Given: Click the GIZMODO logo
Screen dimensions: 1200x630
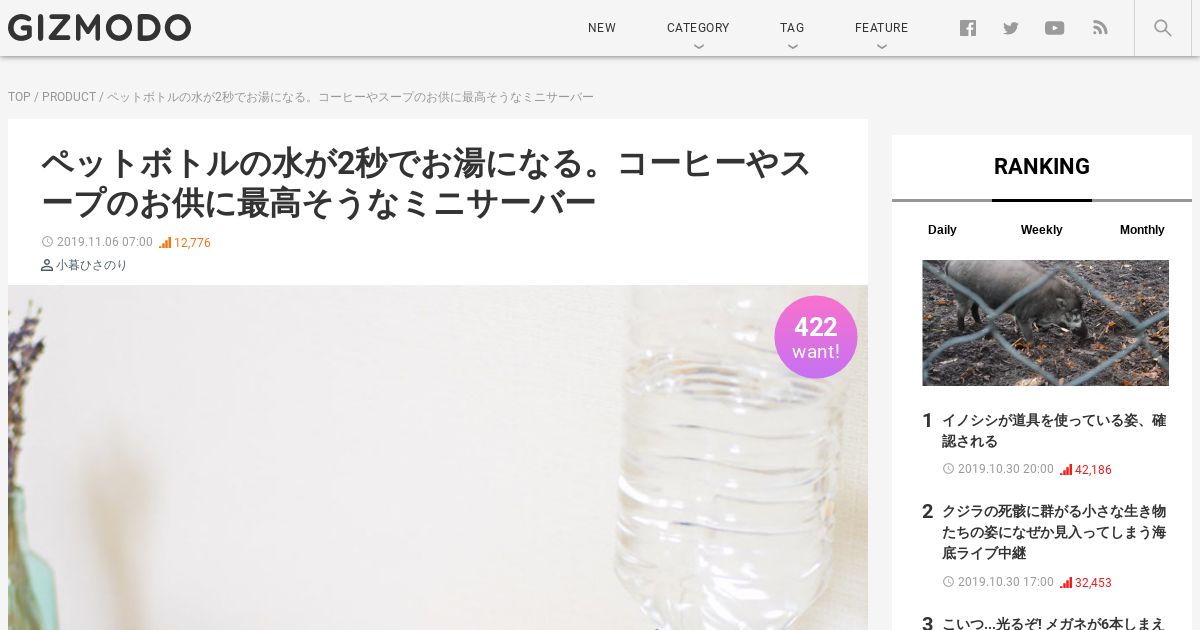Looking at the screenshot, I should pyautogui.click(x=99, y=28).
